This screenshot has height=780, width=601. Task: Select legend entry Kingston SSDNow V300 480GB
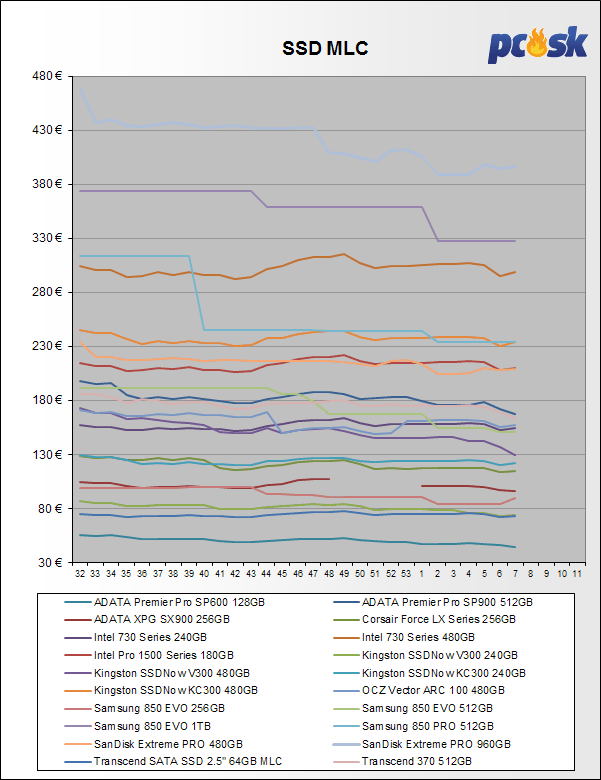157,673
